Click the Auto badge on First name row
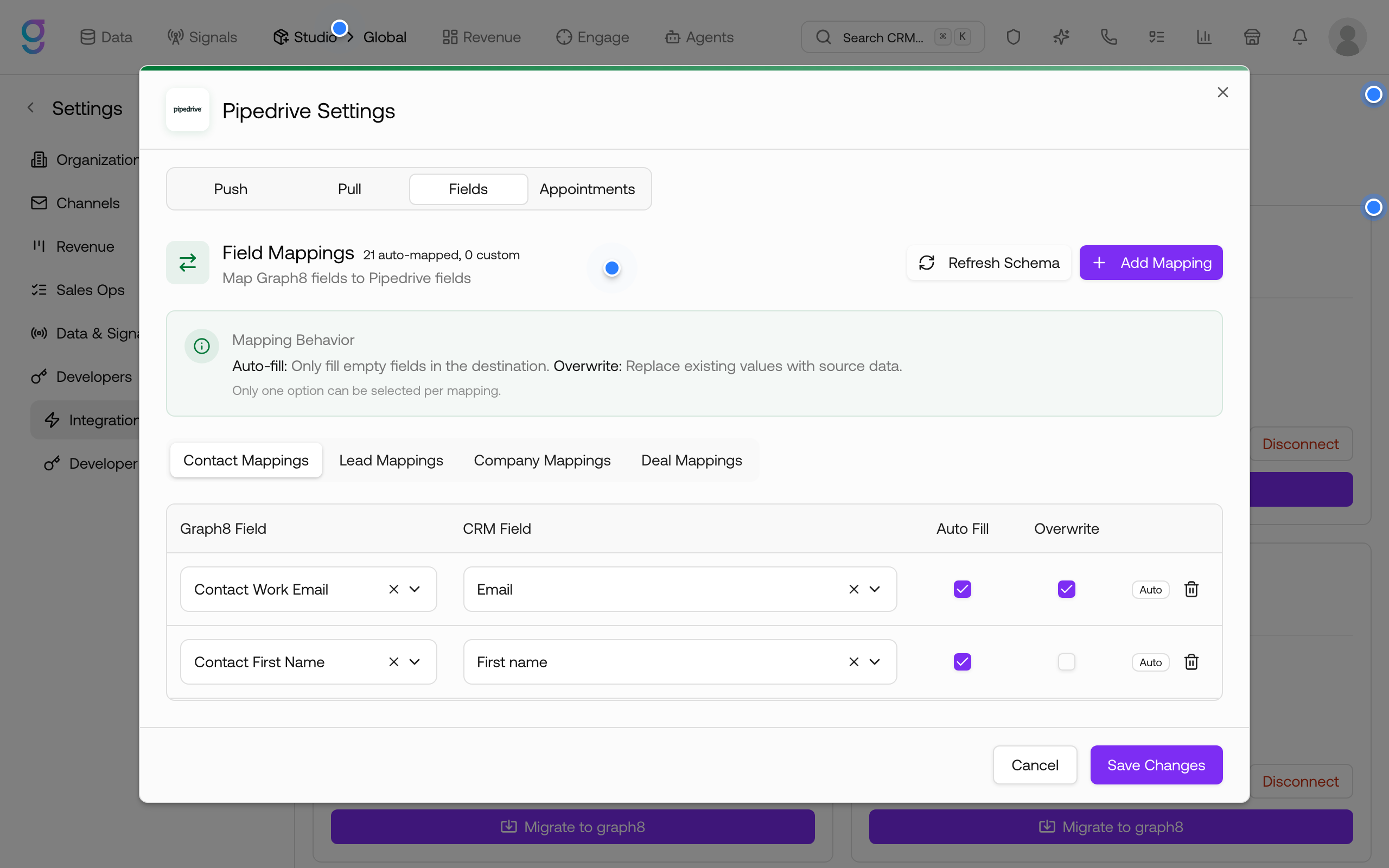Viewport: 1389px width, 868px height. [1150, 662]
